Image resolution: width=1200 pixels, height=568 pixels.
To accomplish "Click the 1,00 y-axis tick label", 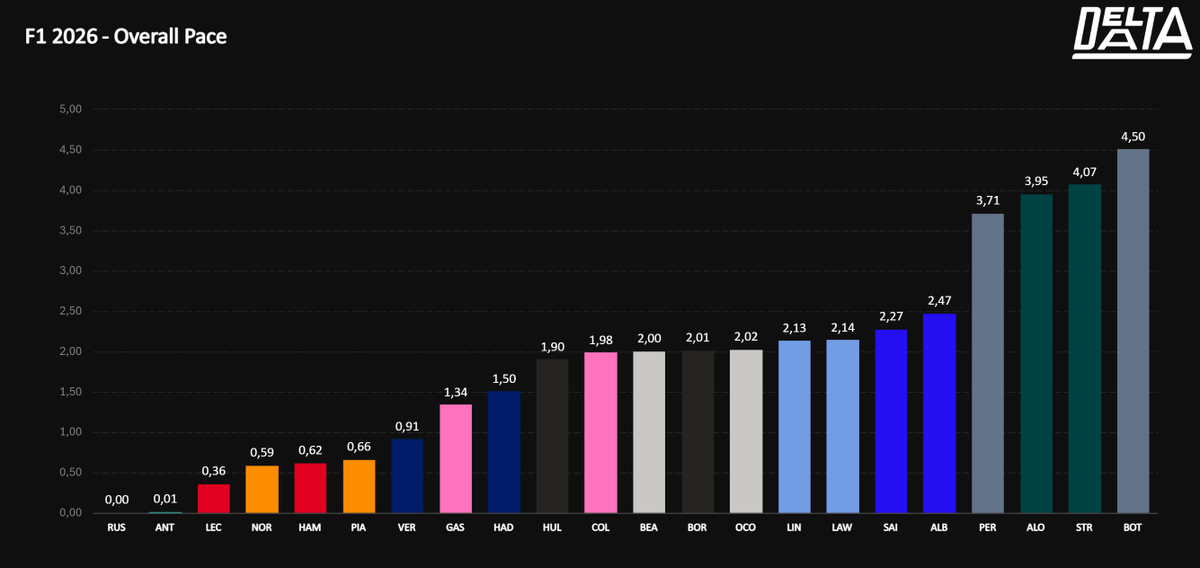I will 70,432.
